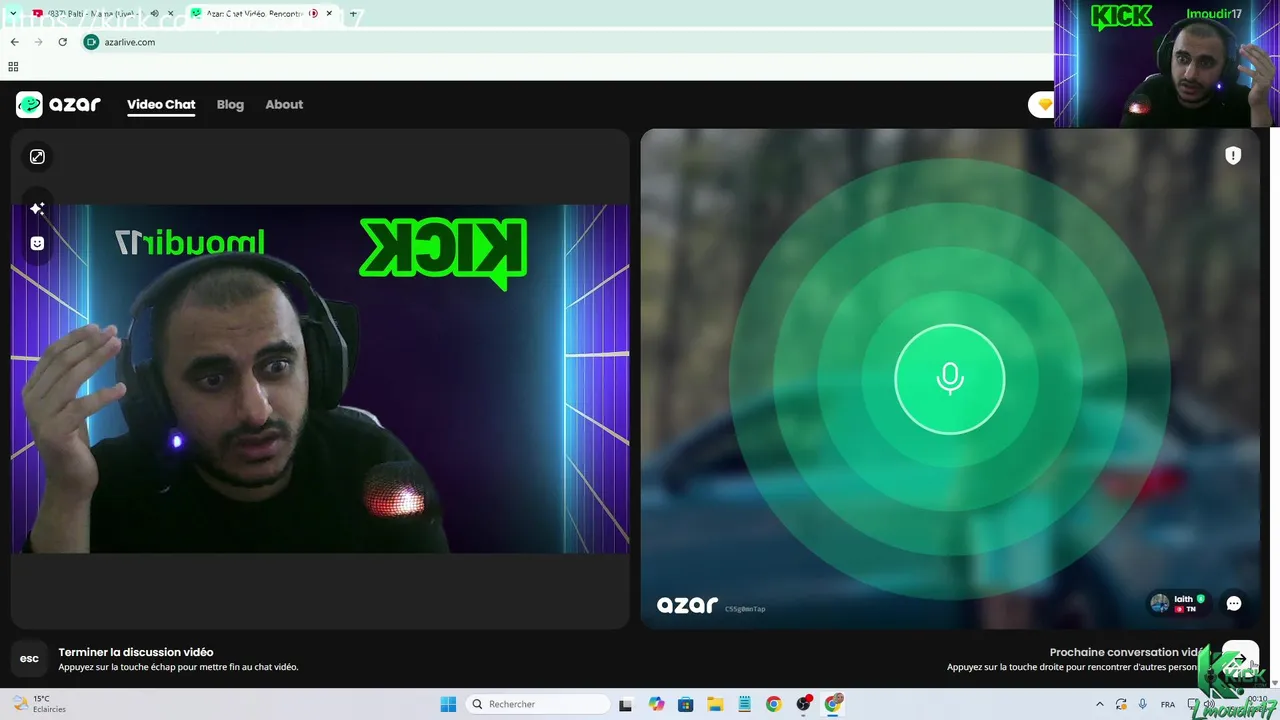The height and width of the screenshot is (720, 1280).
Task: Open the sparkle effects icon
Action: click(37, 208)
